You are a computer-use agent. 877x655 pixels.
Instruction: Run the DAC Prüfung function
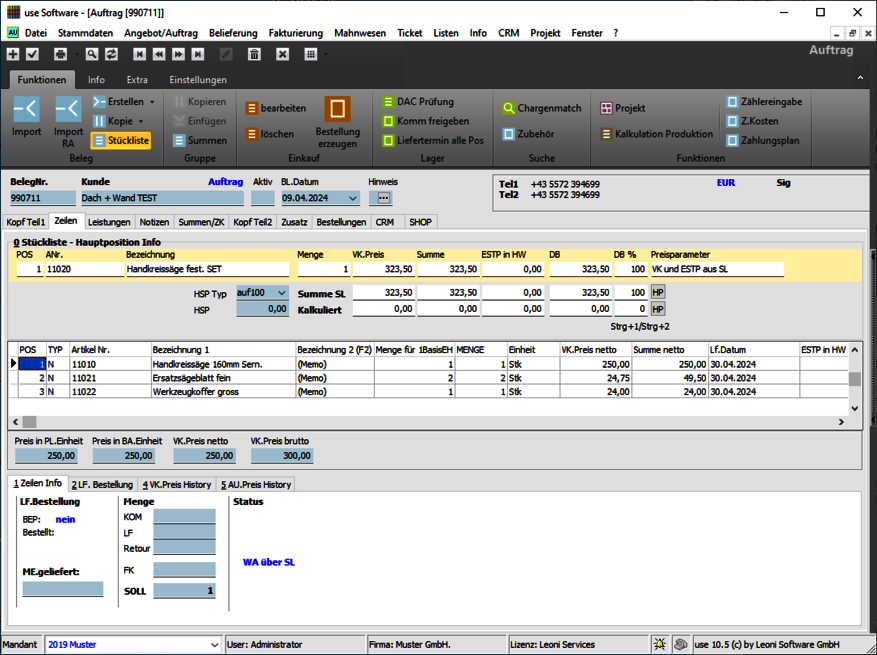418,102
